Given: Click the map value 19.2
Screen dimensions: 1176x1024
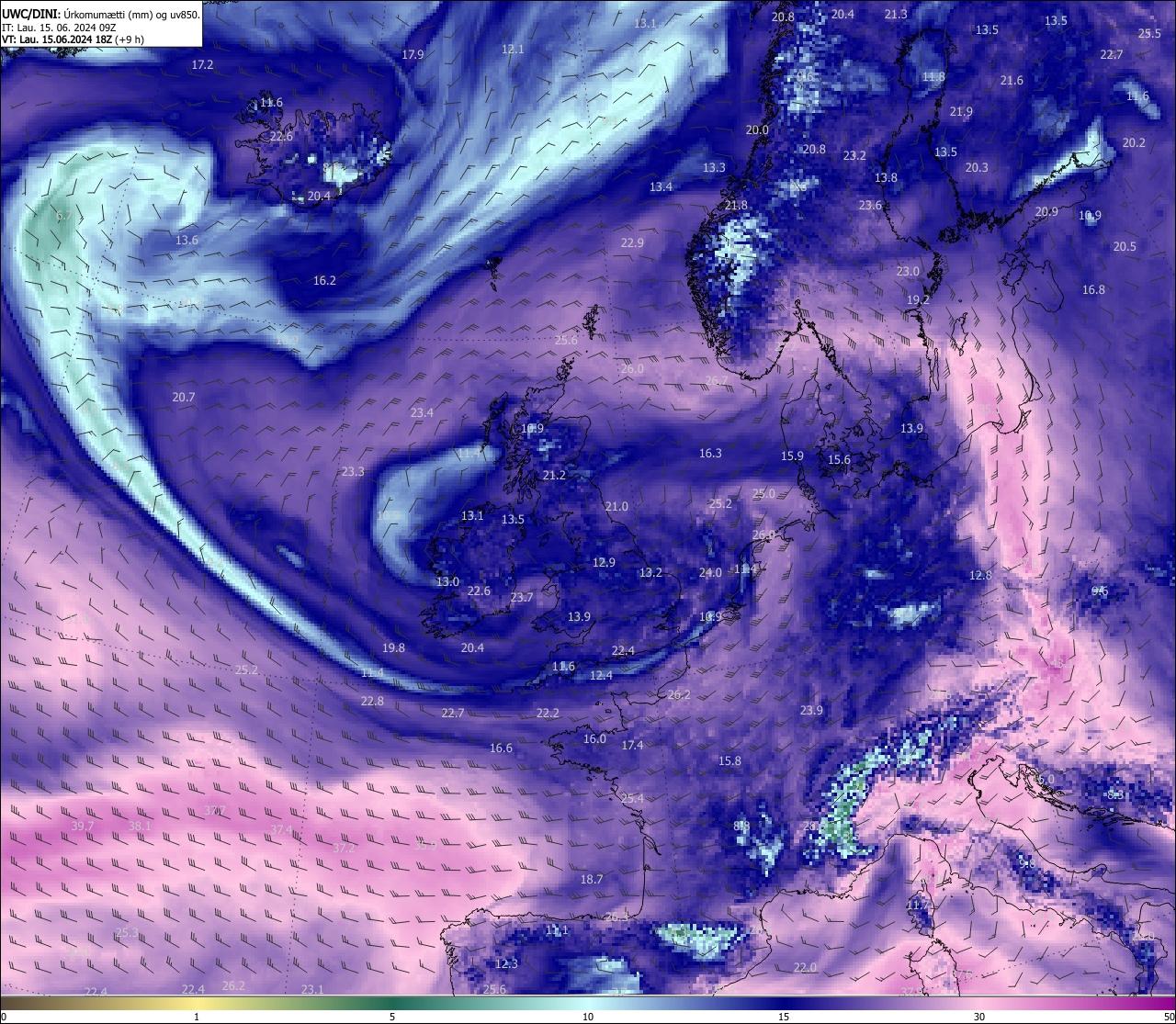Looking at the screenshot, I should [x=918, y=300].
